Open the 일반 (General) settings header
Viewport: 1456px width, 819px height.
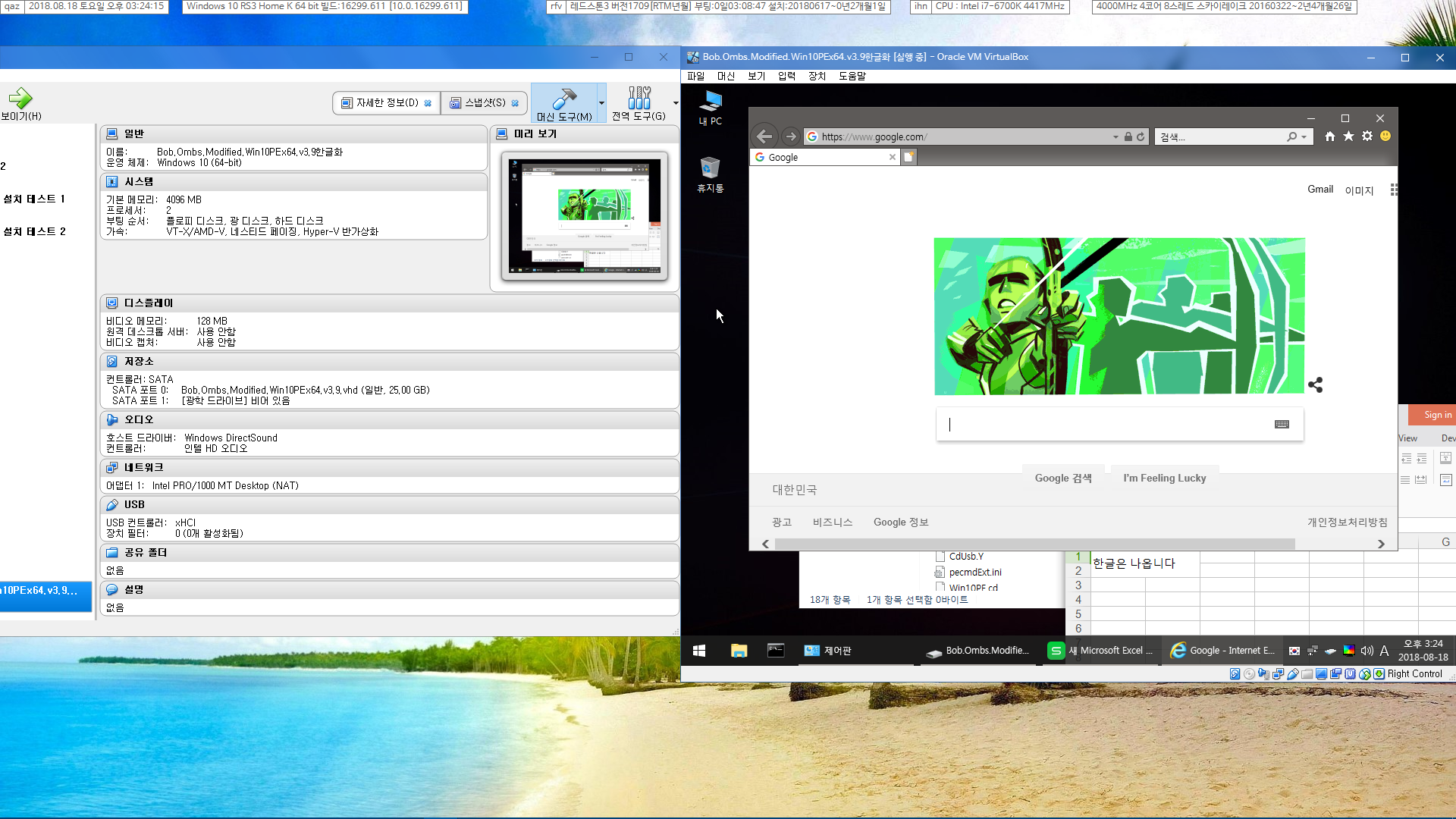tap(293, 133)
